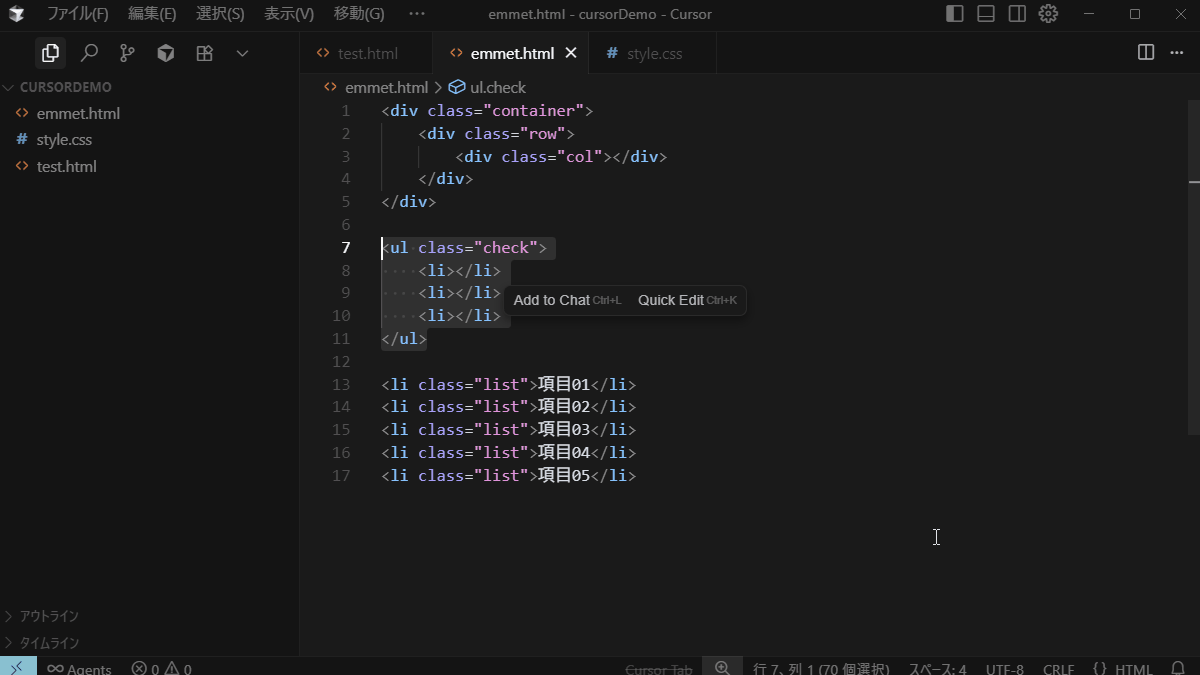Open Agents in status bar

(79, 668)
